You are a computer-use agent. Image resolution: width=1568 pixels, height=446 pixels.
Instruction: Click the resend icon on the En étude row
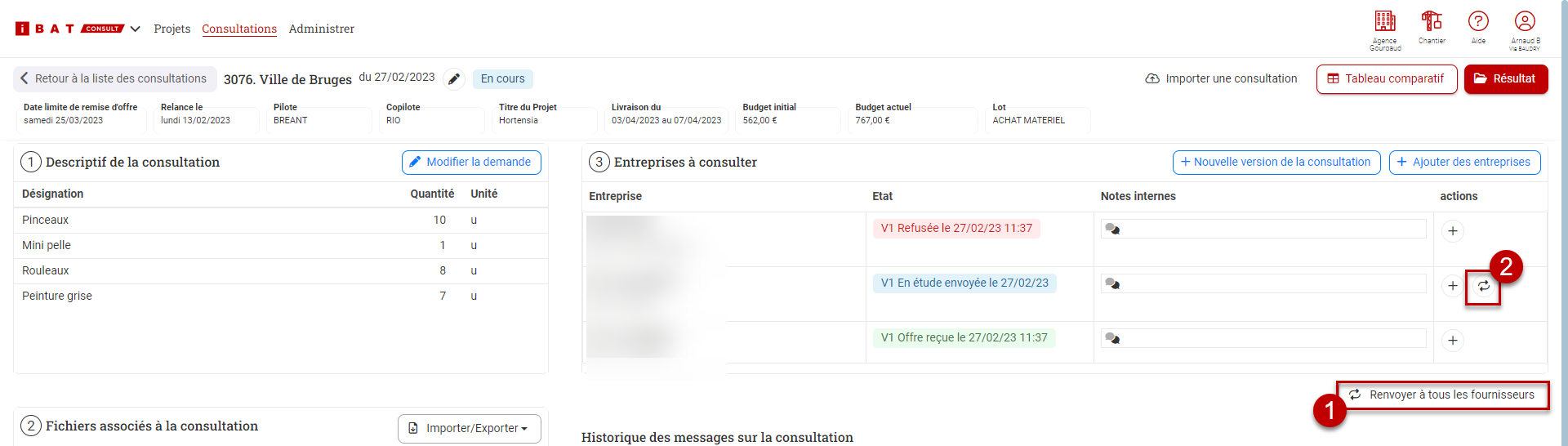point(1483,286)
